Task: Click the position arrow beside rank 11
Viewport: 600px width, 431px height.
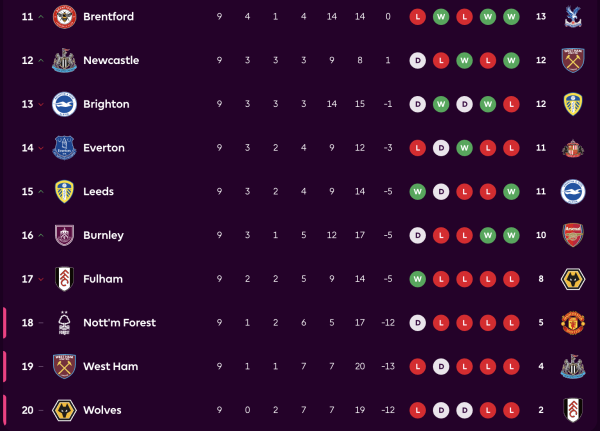Action: (41, 17)
